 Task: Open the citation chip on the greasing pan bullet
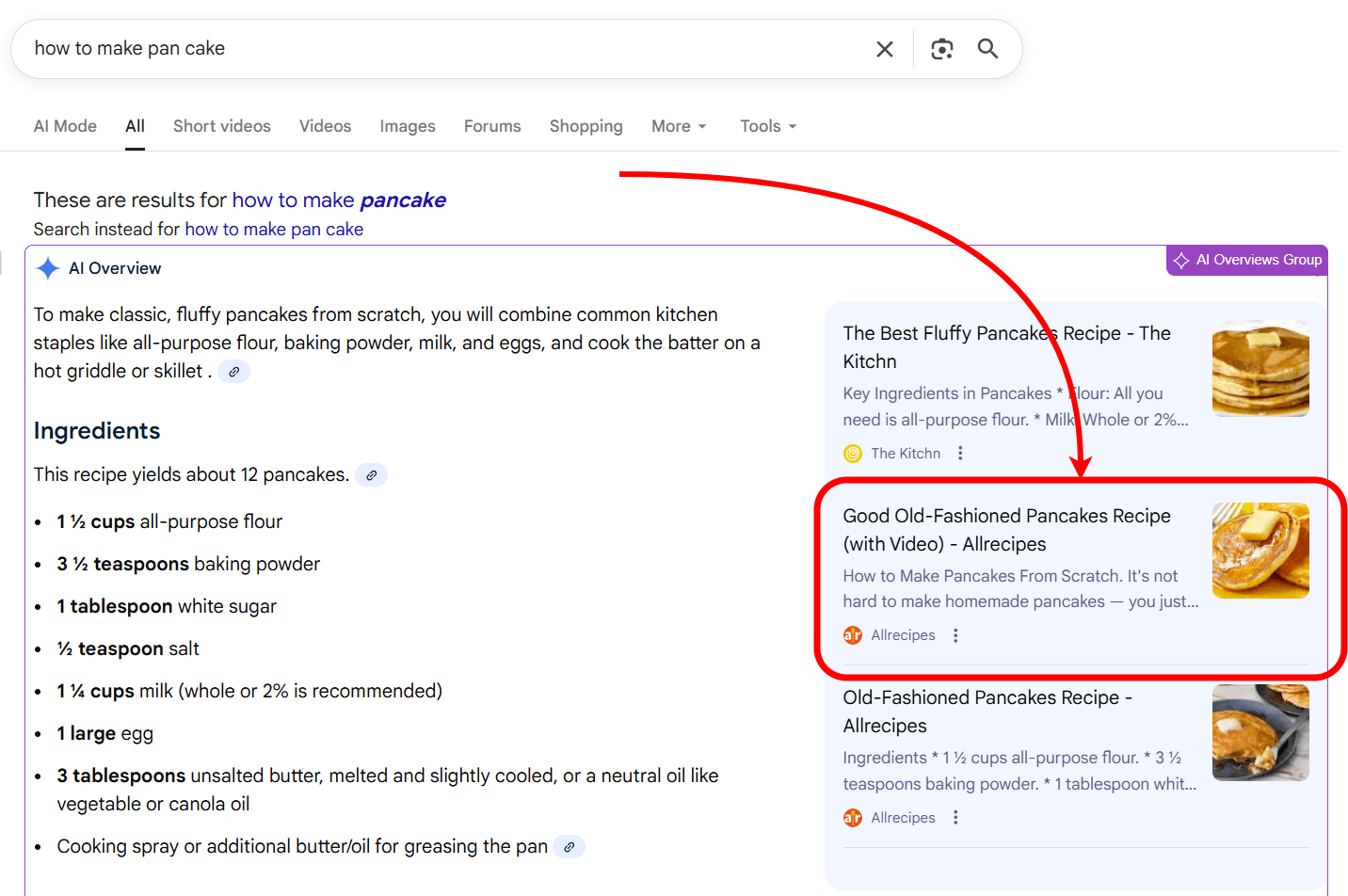tap(569, 846)
